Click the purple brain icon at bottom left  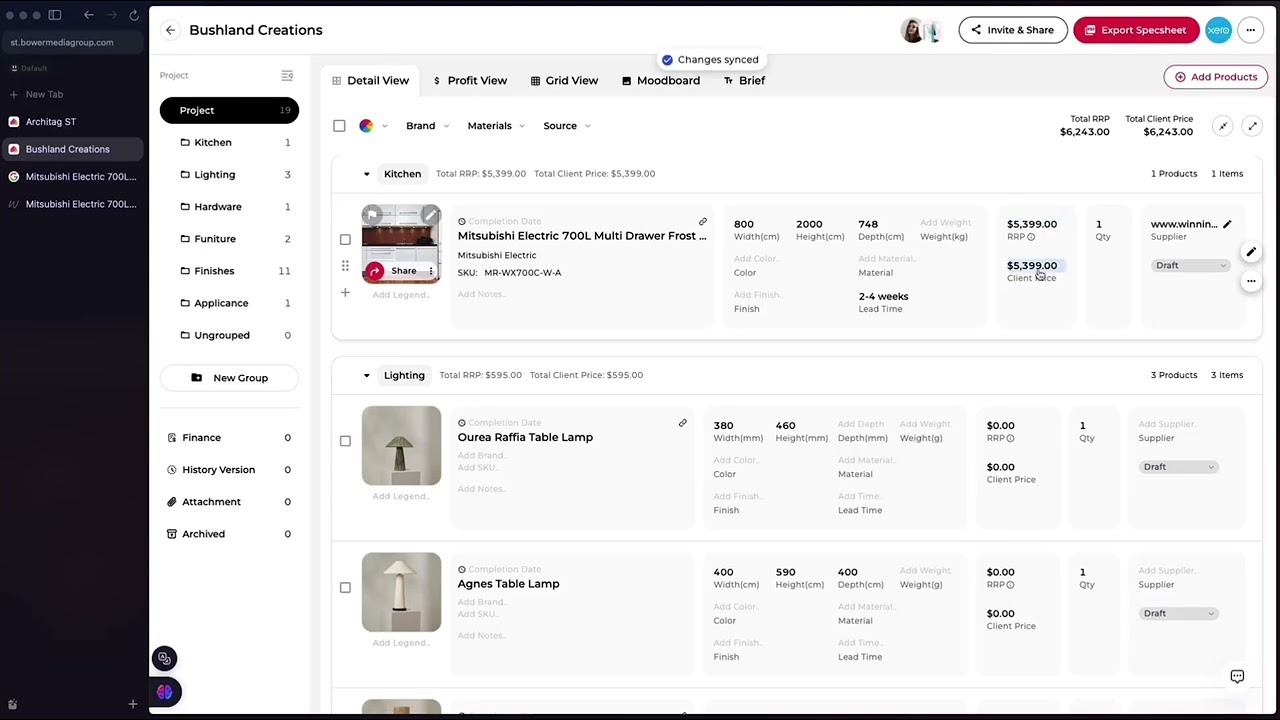164,692
